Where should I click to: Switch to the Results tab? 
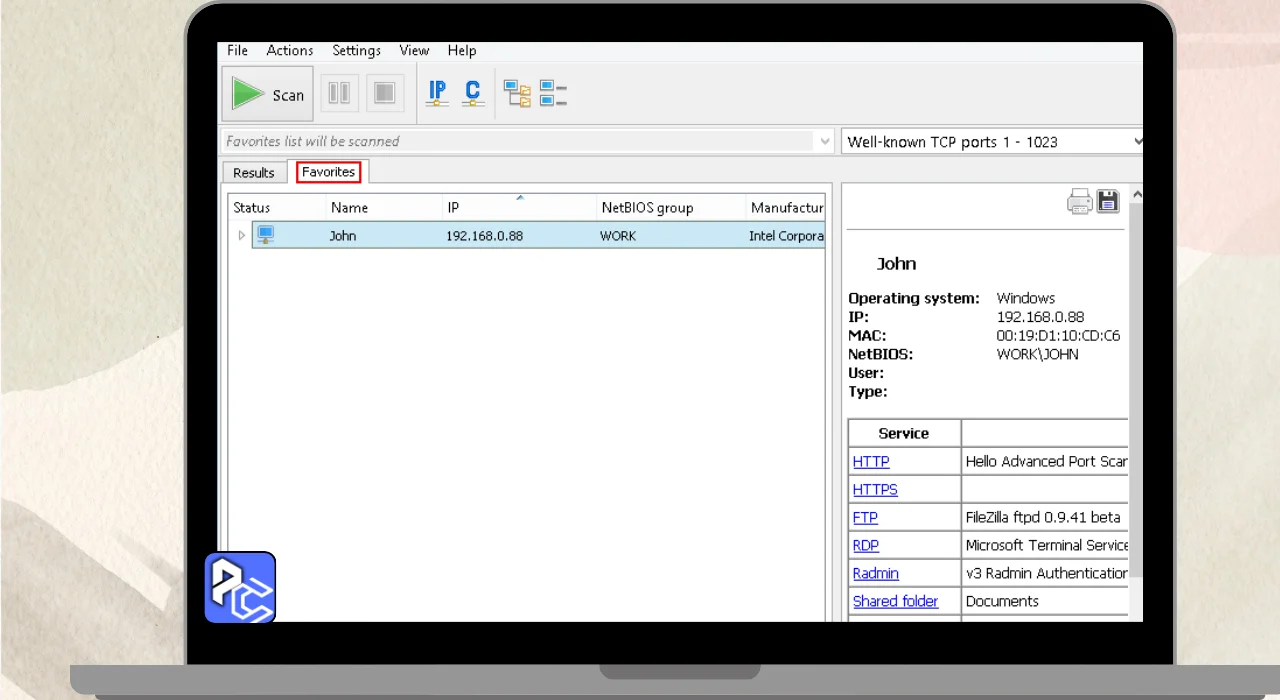coord(254,173)
